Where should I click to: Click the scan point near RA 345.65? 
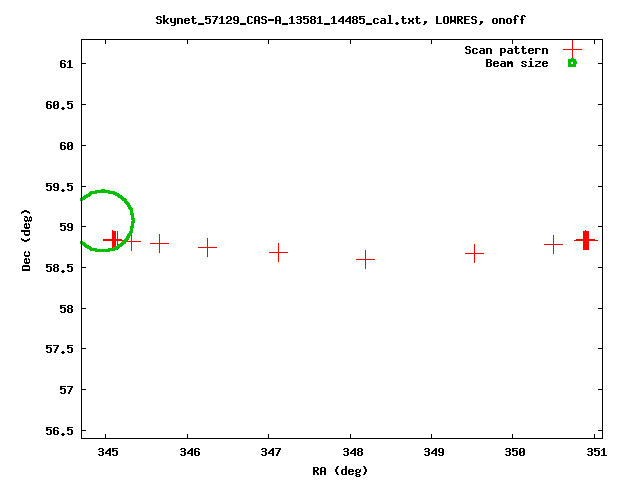159,244
